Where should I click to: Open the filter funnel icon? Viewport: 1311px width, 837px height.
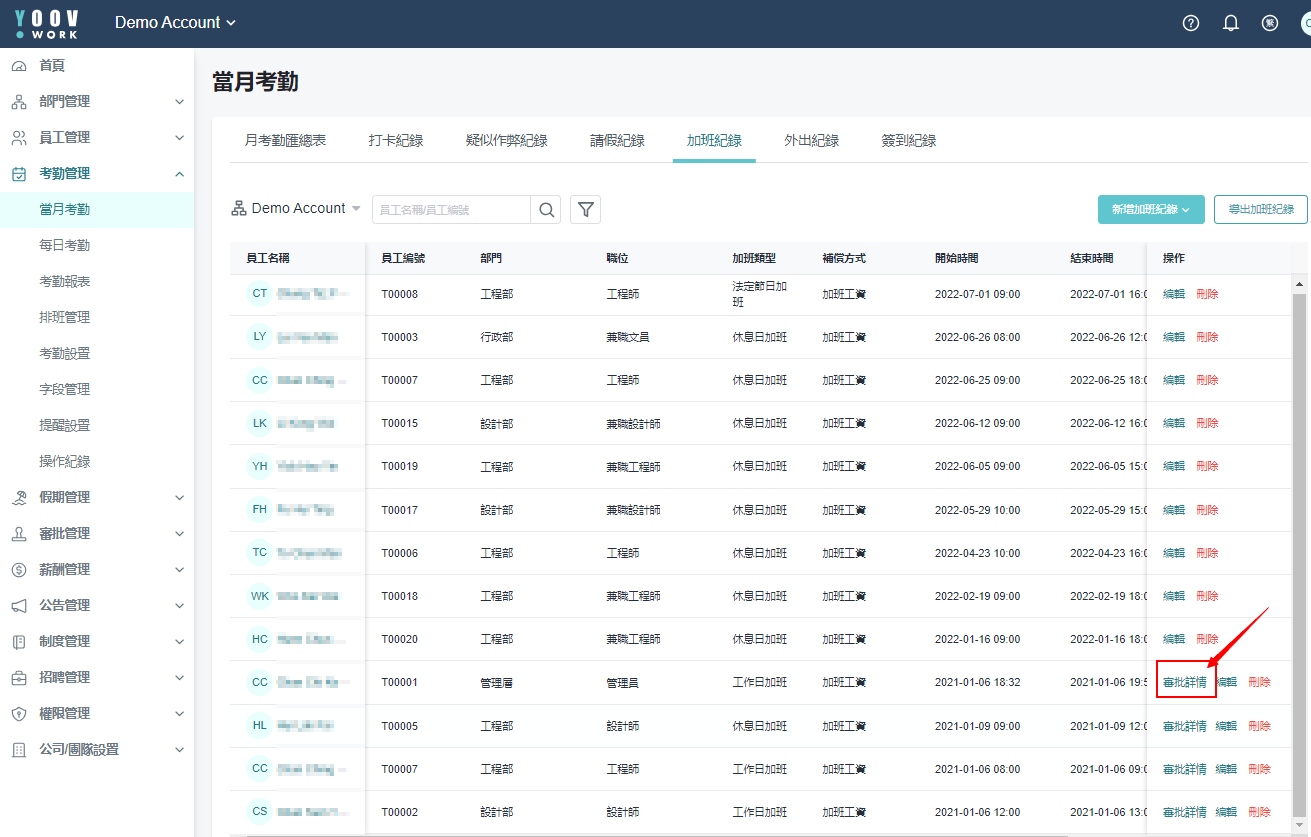click(585, 210)
